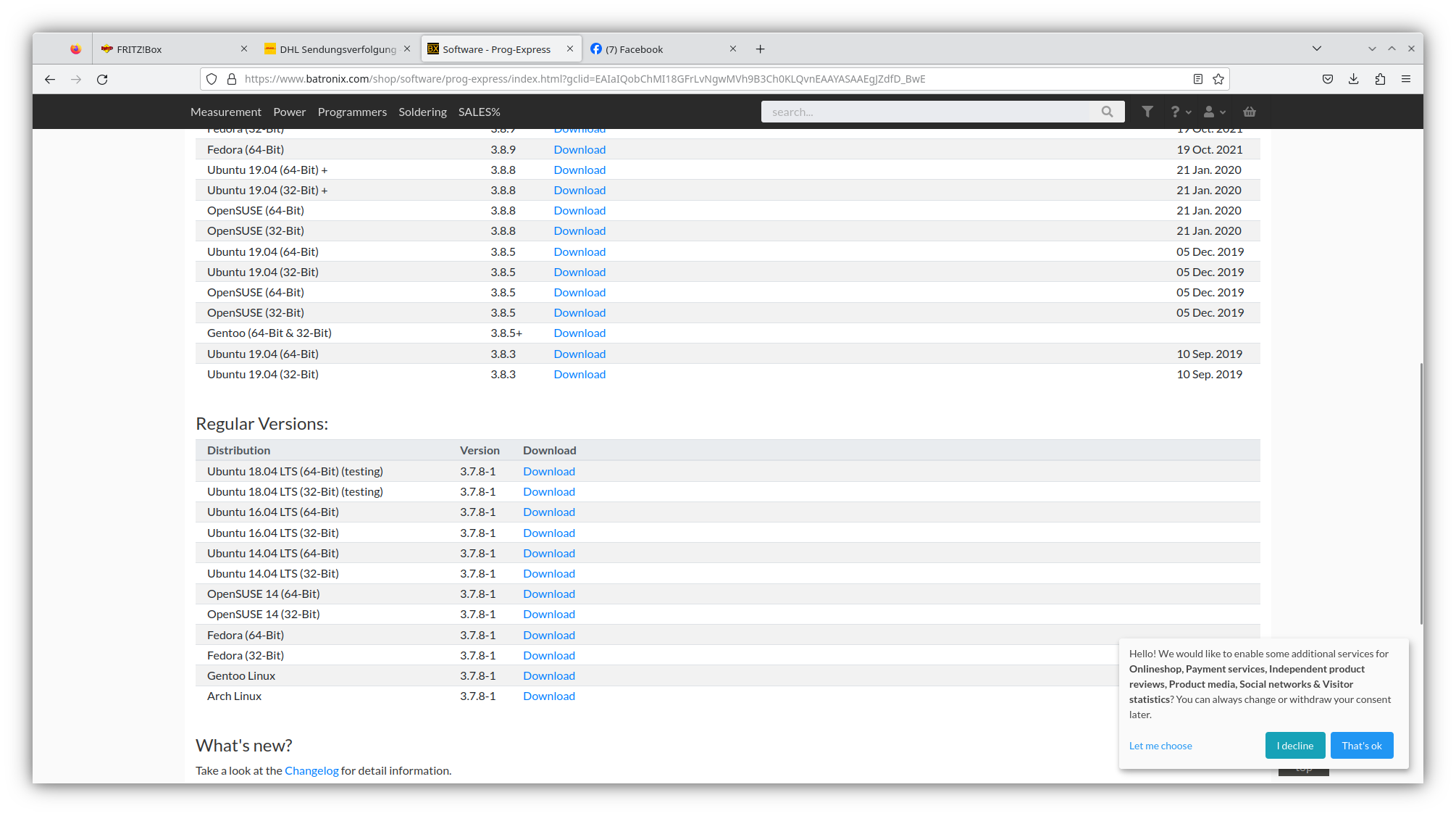Open the list all tabs chevron
Viewport: 1456px width, 816px height.
[x=1317, y=49]
